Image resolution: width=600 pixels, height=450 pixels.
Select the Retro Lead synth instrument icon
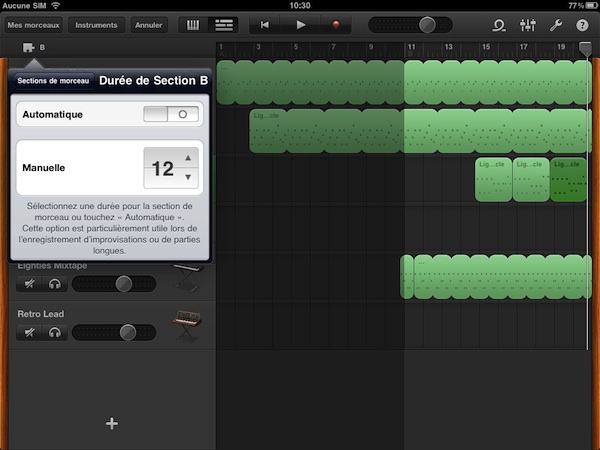[x=187, y=325]
